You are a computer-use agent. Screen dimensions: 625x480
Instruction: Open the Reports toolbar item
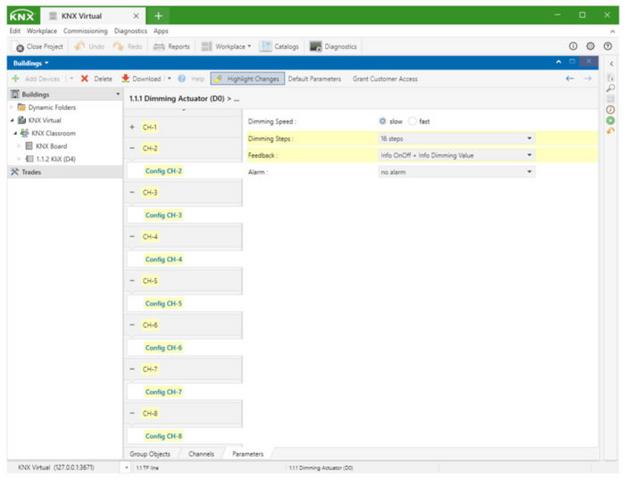[172, 47]
